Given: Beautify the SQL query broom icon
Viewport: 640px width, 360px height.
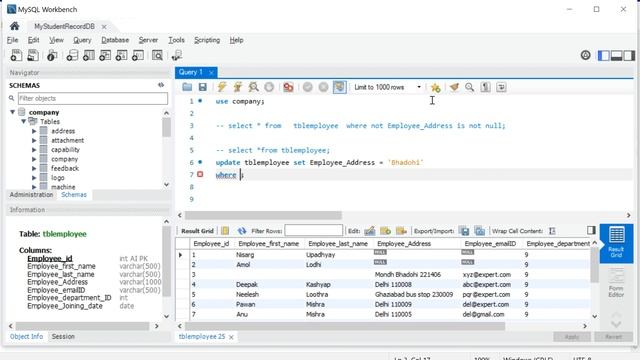Looking at the screenshot, I should tap(454, 87).
